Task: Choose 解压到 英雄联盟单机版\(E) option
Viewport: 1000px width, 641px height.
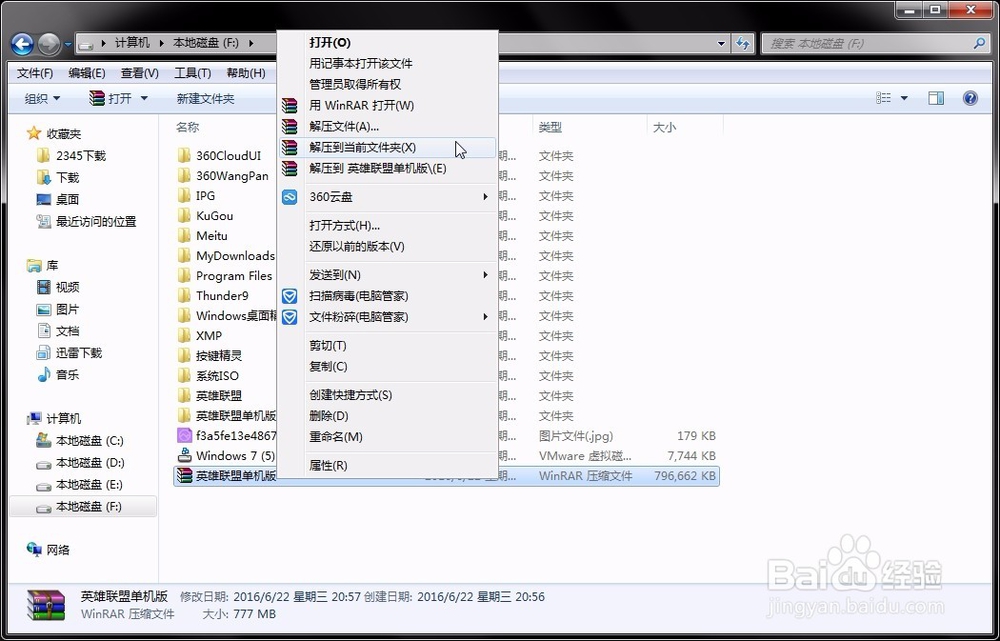Action: (388, 168)
